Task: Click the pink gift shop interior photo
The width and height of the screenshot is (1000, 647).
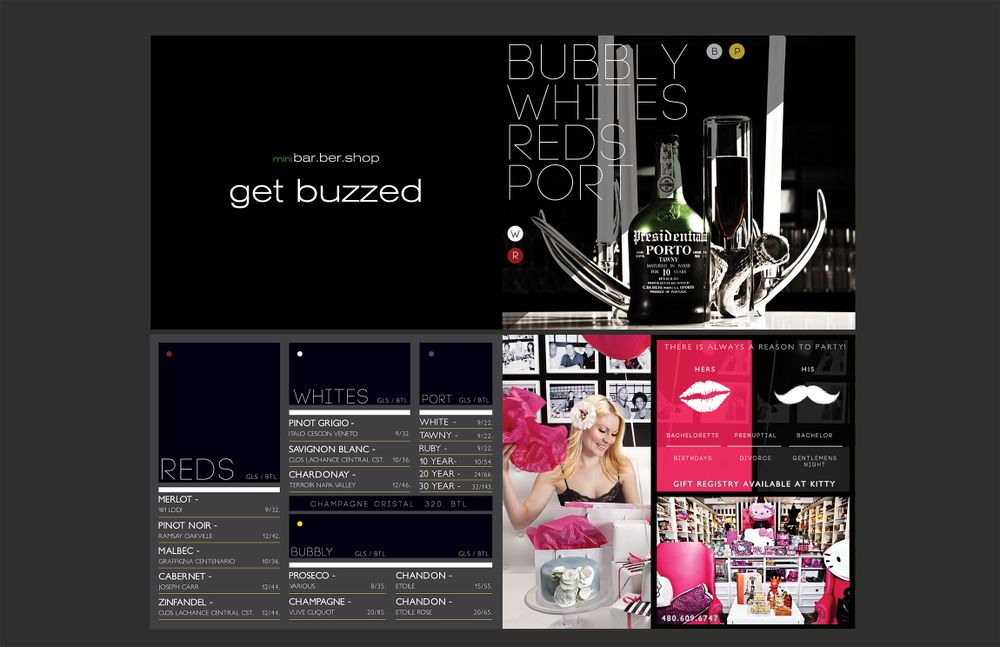Action: point(753,561)
